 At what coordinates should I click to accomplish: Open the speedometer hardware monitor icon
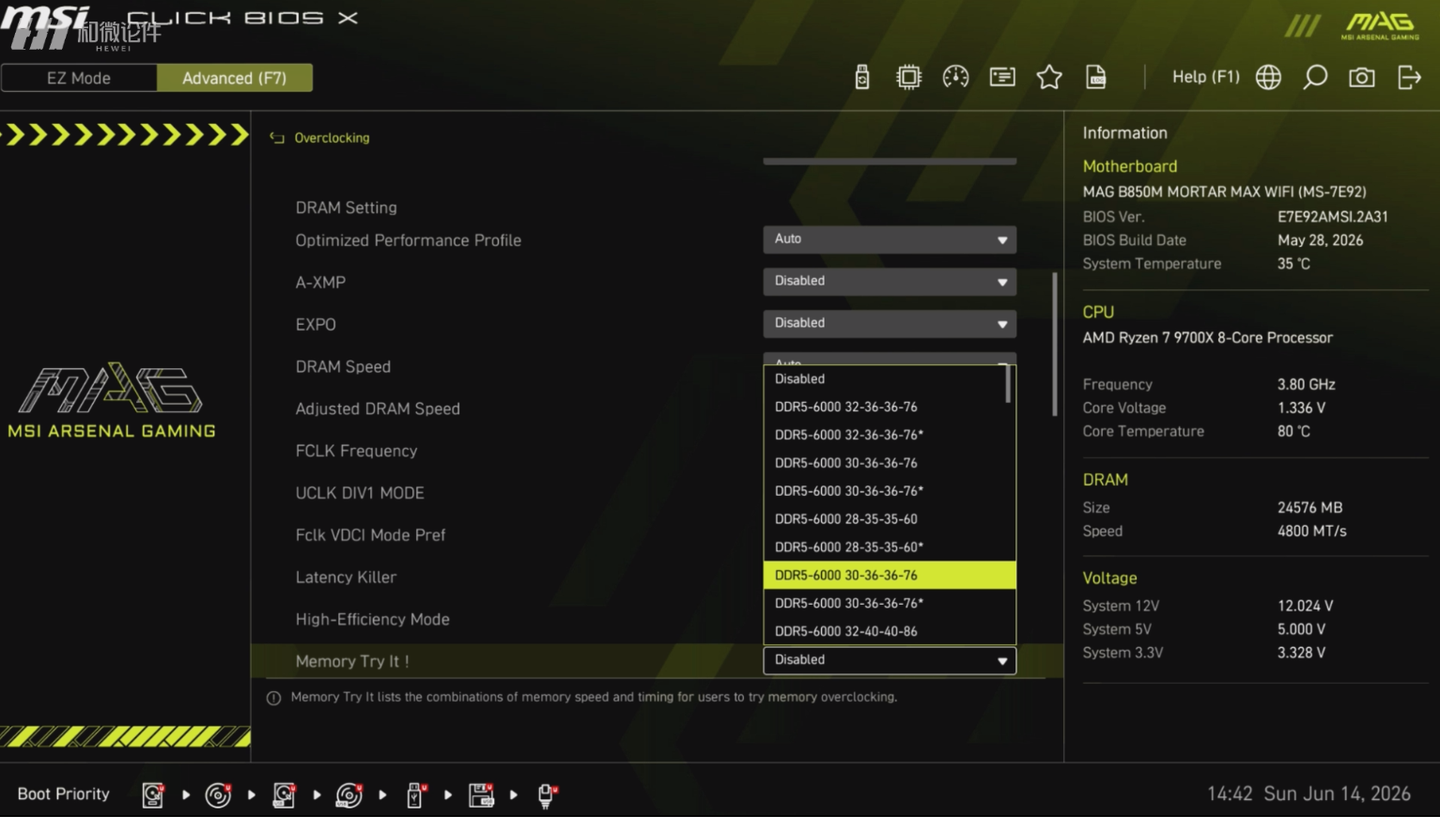click(955, 77)
